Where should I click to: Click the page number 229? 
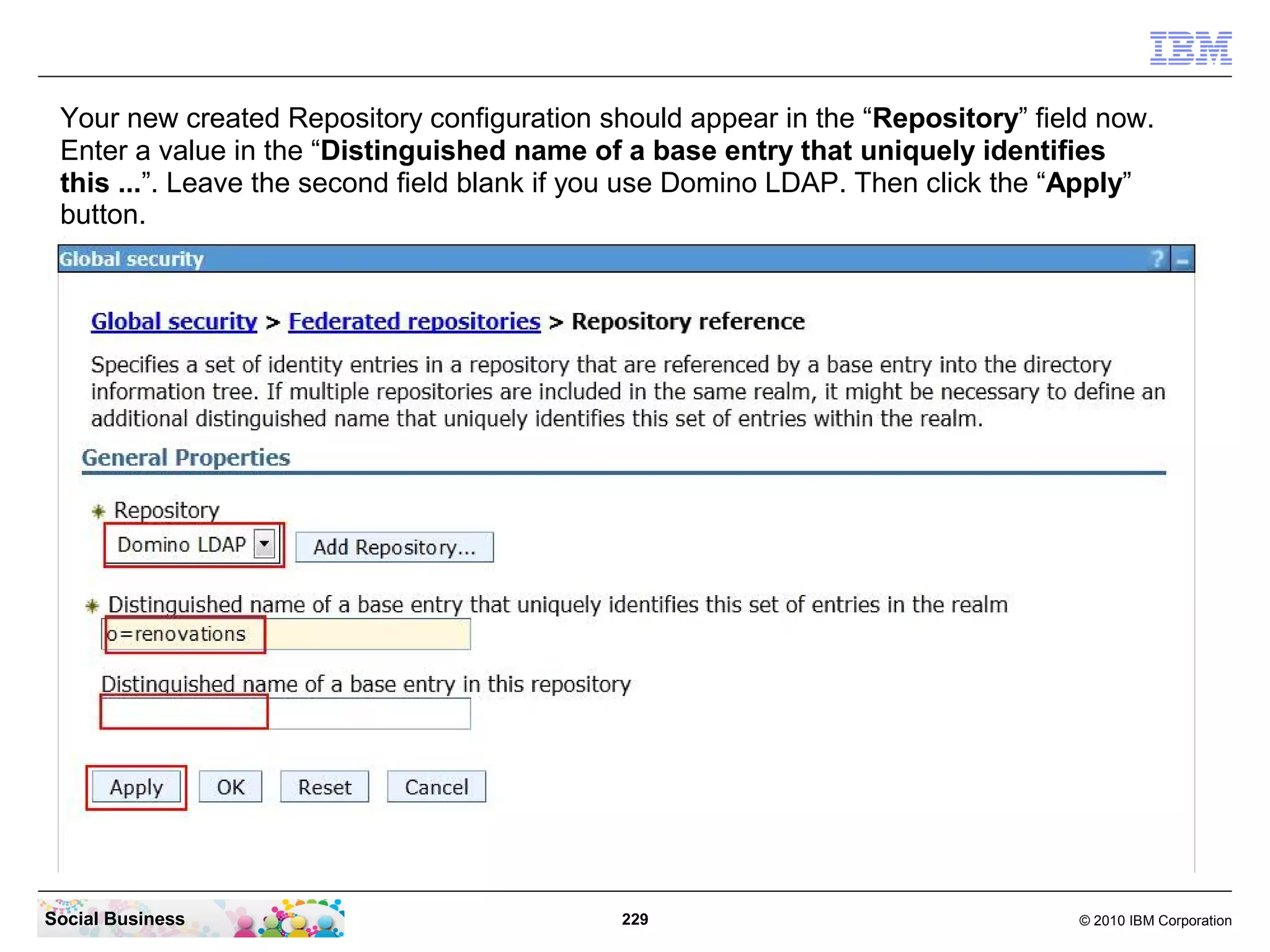635,919
